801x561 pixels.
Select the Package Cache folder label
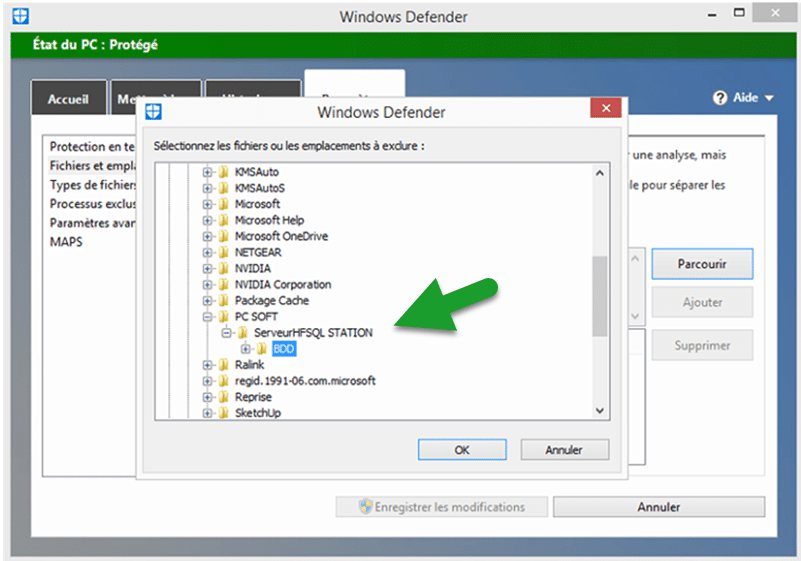[x=272, y=300]
